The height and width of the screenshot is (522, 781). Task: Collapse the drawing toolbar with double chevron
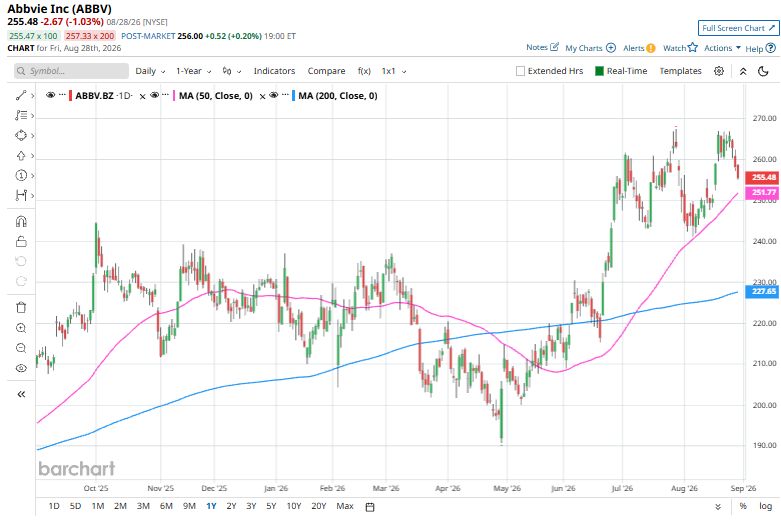point(21,394)
